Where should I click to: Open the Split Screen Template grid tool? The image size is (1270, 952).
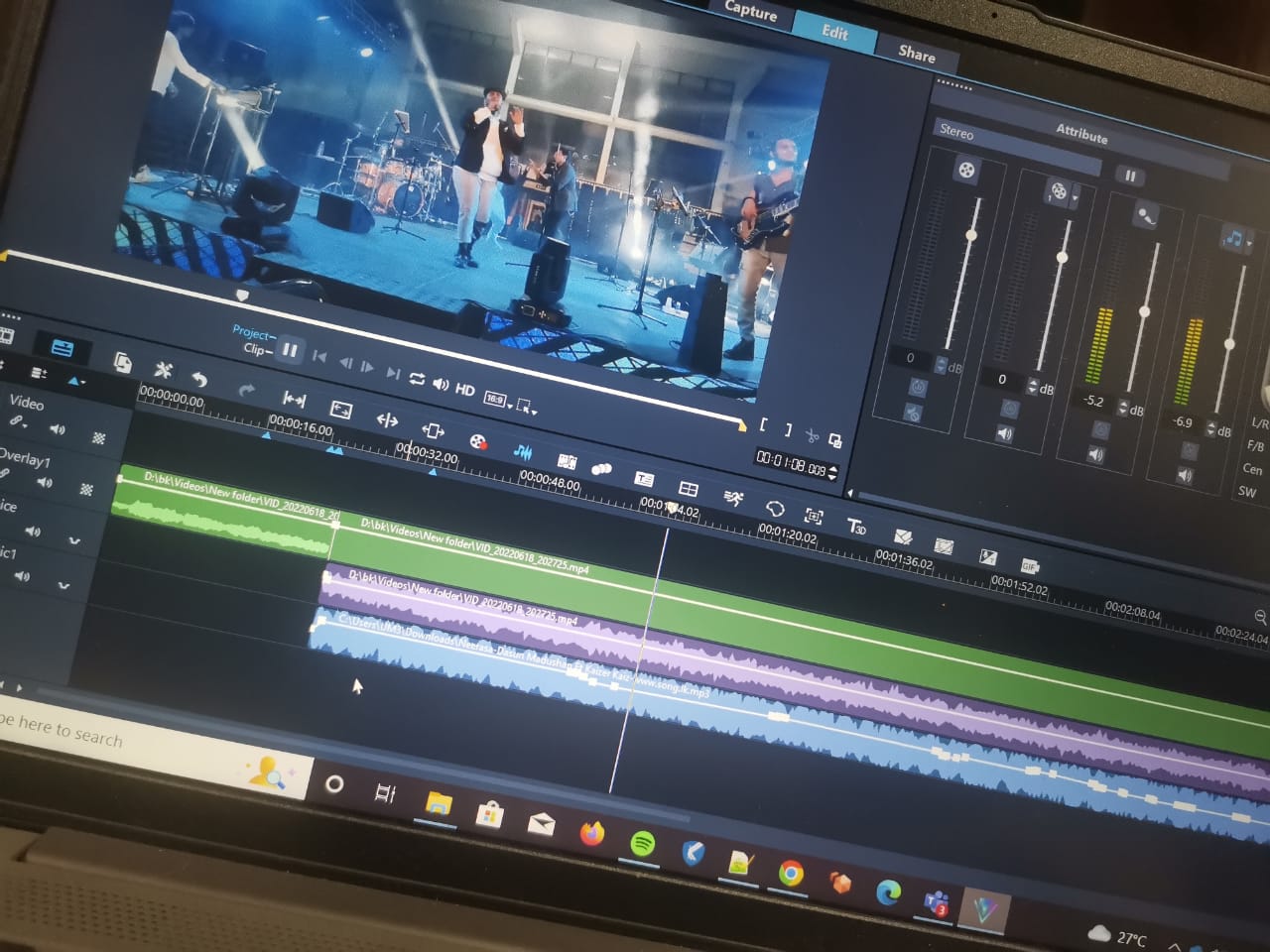tap(689, 489)
